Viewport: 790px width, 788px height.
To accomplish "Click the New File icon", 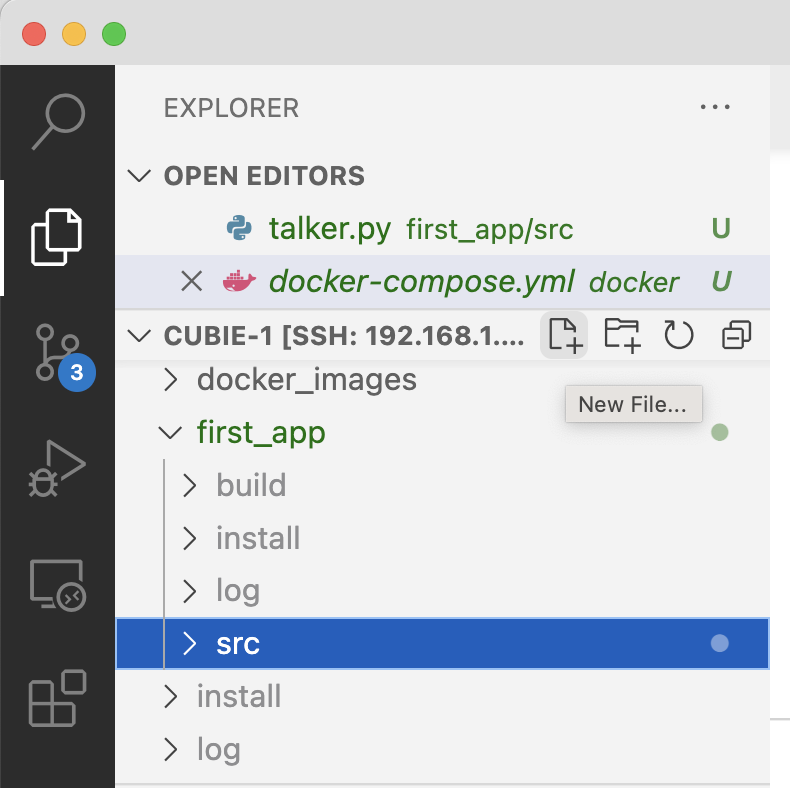I will tap(564, 335).
